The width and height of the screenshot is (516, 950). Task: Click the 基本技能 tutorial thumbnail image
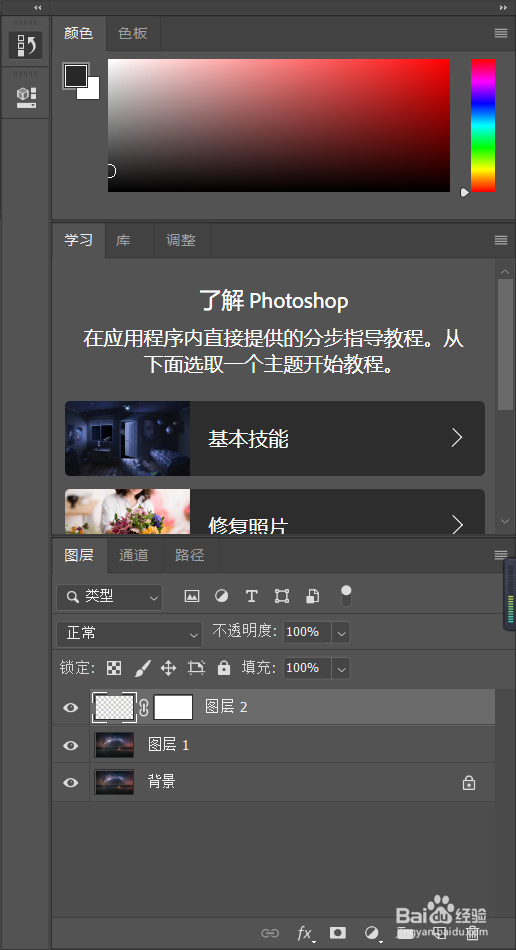(127, 438)
